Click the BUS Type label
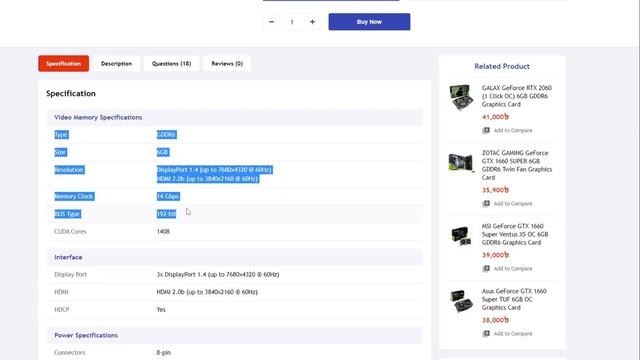The width and height of the screenshot is (640, 360). pos(67,214)
